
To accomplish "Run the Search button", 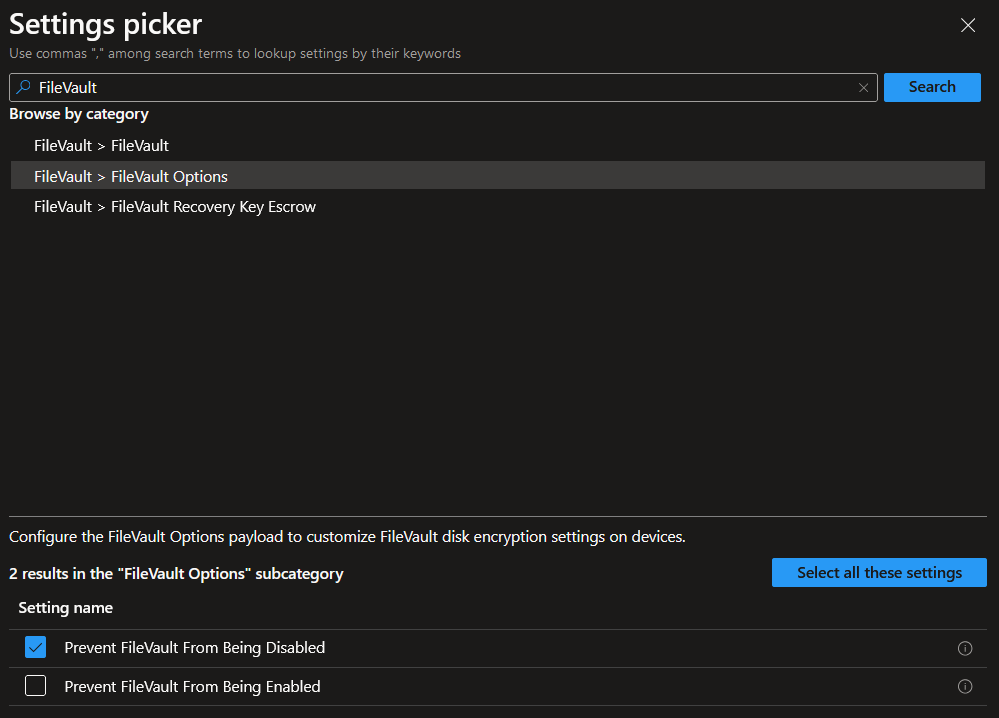I will click(x=932, y=87).
